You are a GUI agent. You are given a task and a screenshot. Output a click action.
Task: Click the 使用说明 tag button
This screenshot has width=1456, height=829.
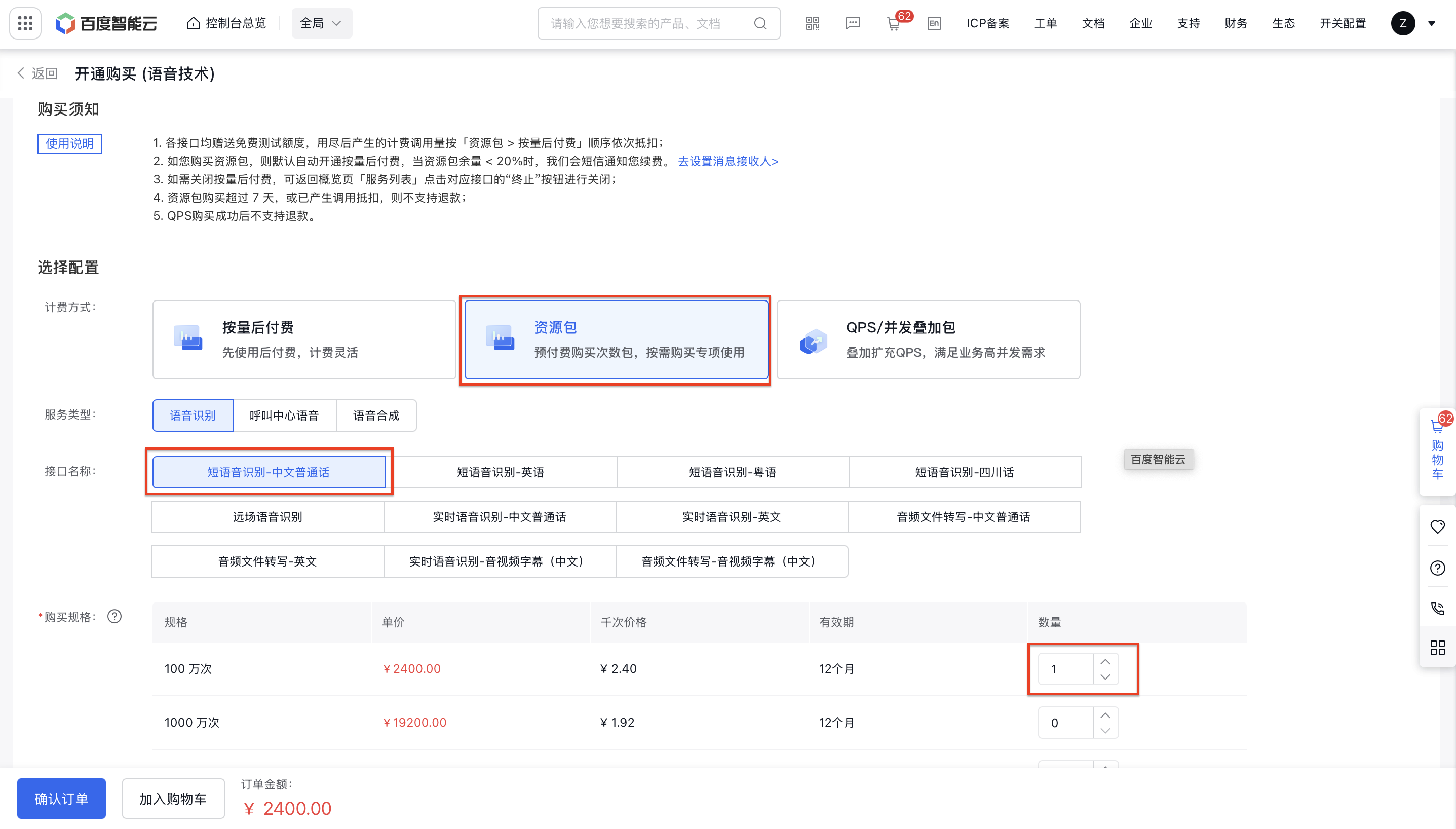tap(69, 143)
